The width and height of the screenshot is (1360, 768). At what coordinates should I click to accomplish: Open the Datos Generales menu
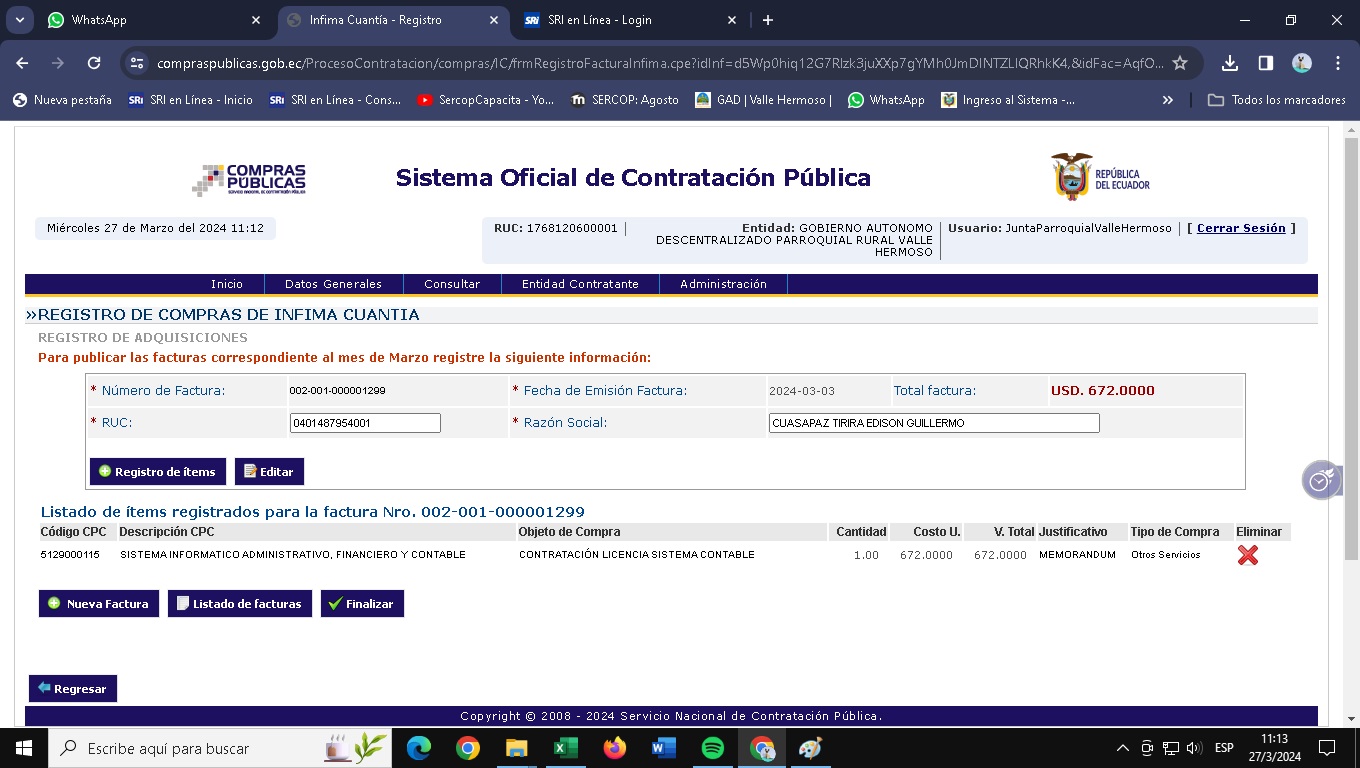tap(333, 284)
